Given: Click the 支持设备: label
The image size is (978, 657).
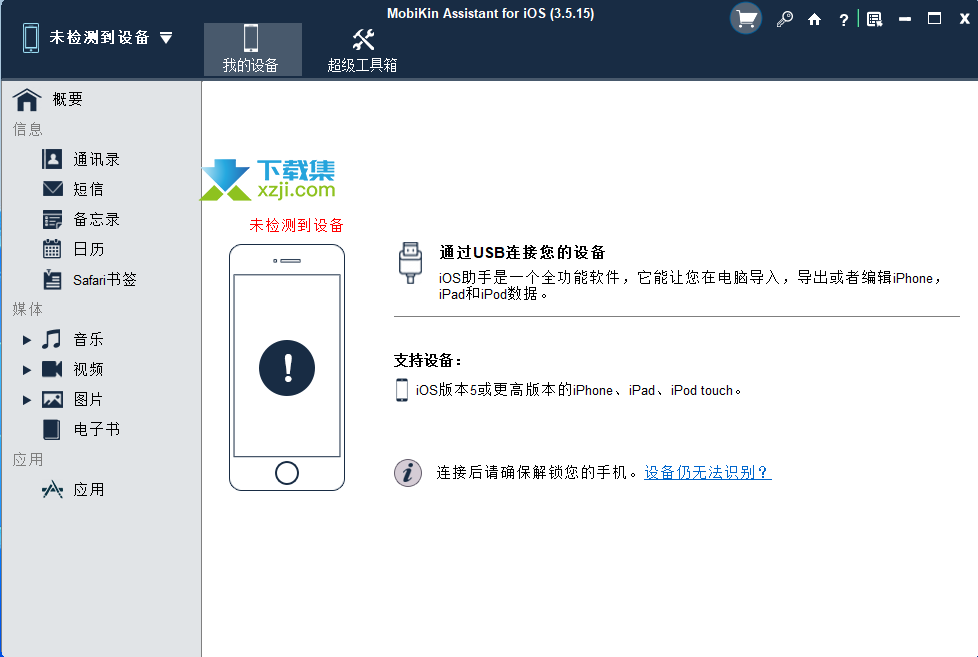Looking at the screenshot, I should pyautogui.click(x=428, y=360).
